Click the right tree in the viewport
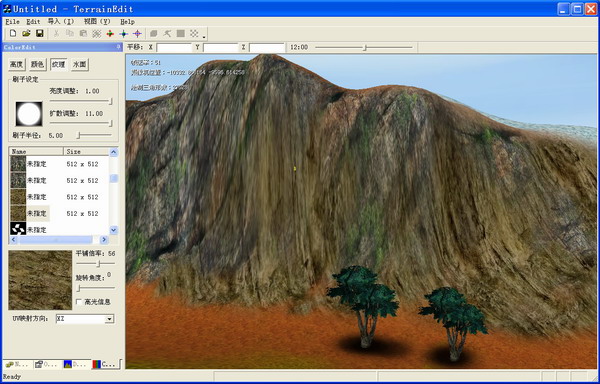Screen dimensions: 600x384 [453, 323]
